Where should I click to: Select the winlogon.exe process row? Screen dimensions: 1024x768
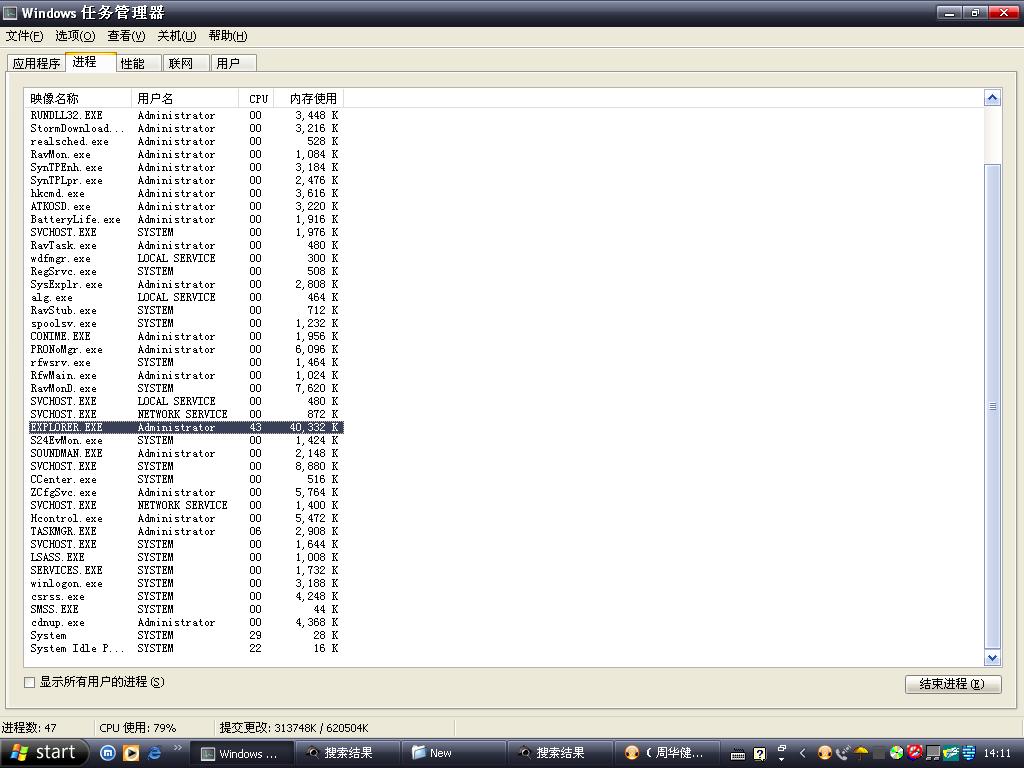[185, 583]
